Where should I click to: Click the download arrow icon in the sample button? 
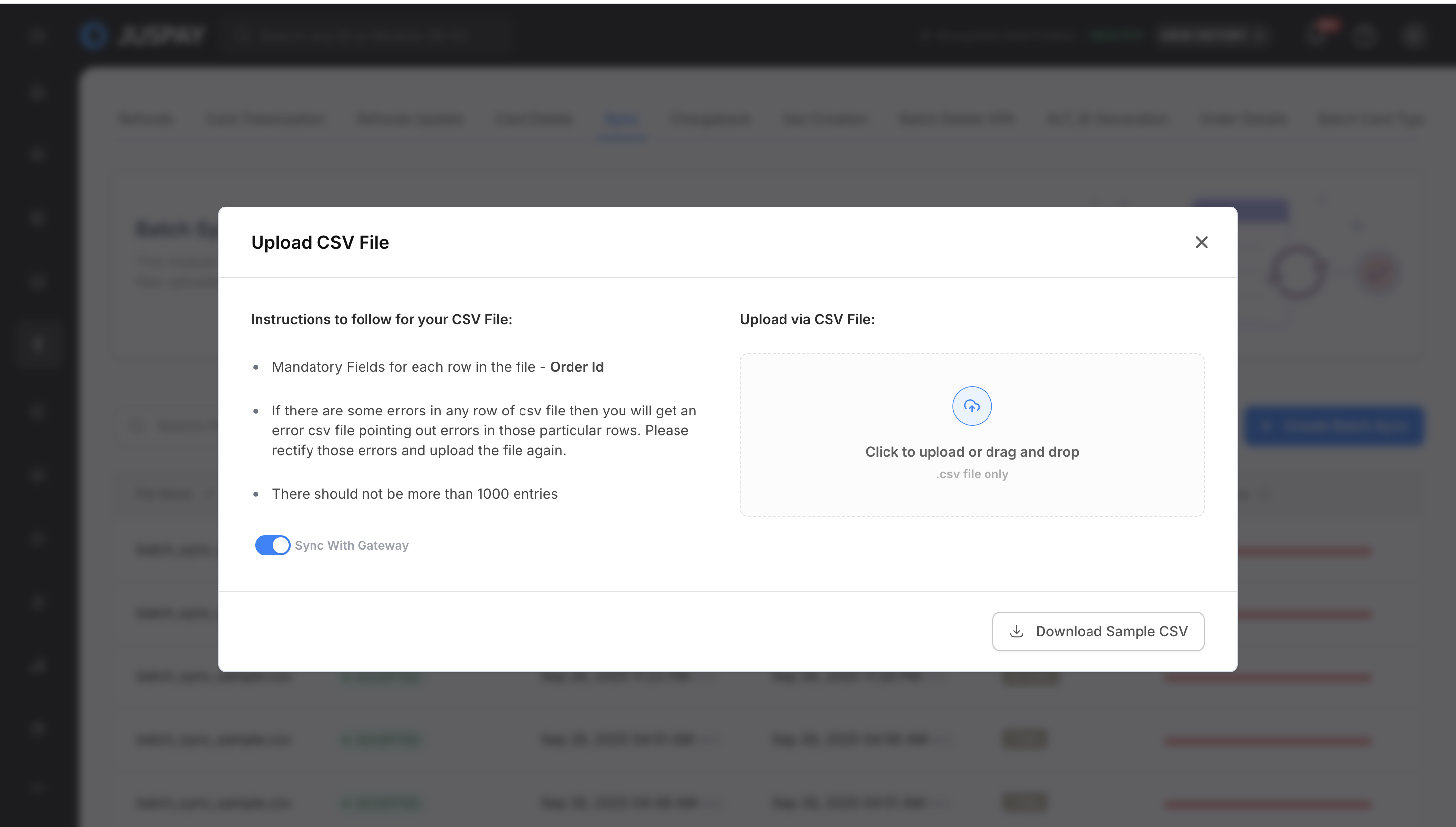1016,631
